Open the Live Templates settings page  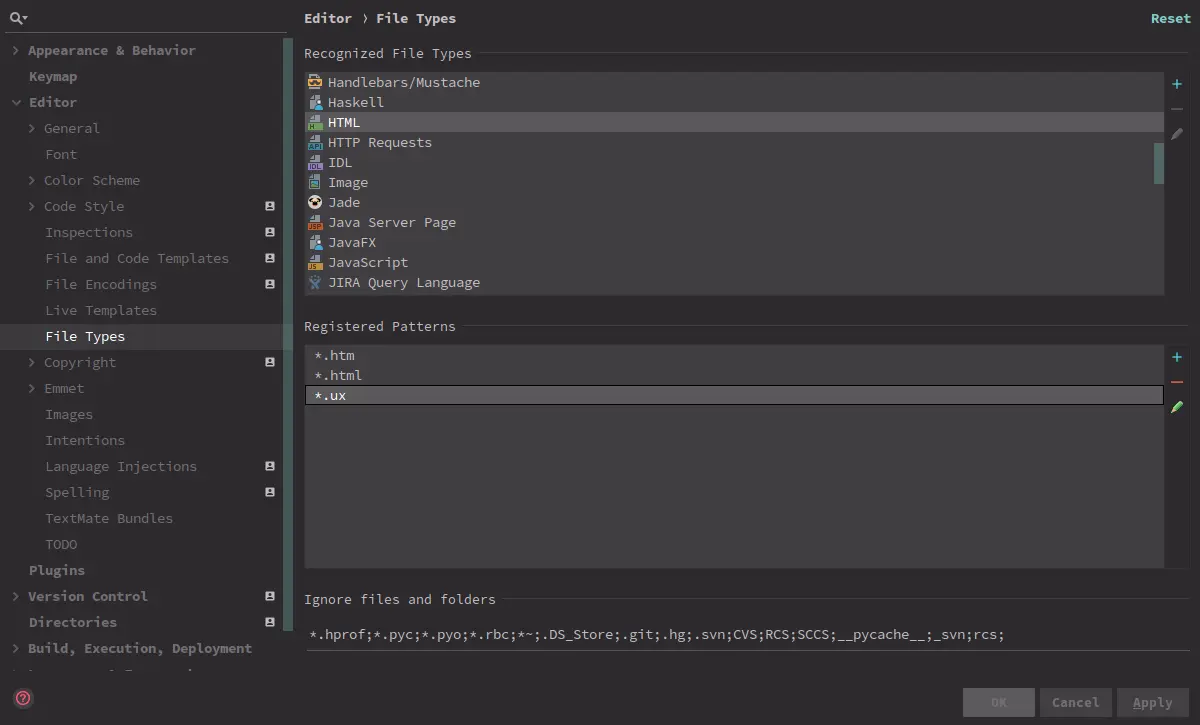(101, 310)
